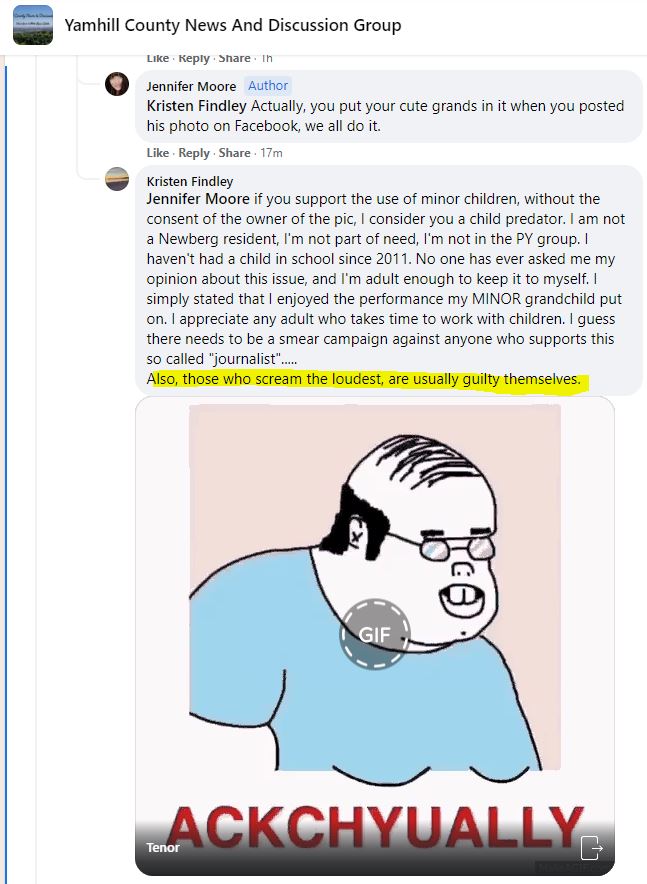Click Reply on the partially hidden top comment
This screenshot has width=647, height=884.
tap(194, 58)
